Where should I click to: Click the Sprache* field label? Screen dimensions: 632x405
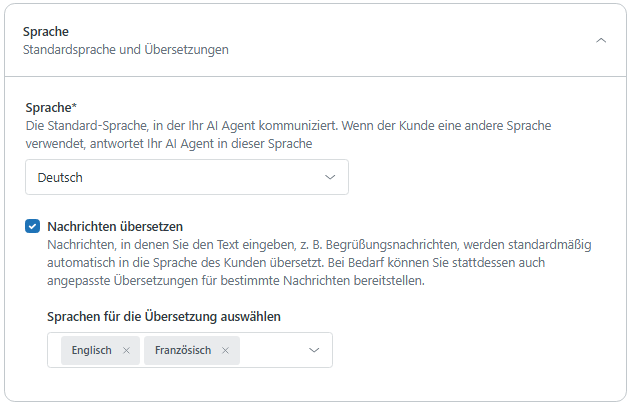pos(50,106)
